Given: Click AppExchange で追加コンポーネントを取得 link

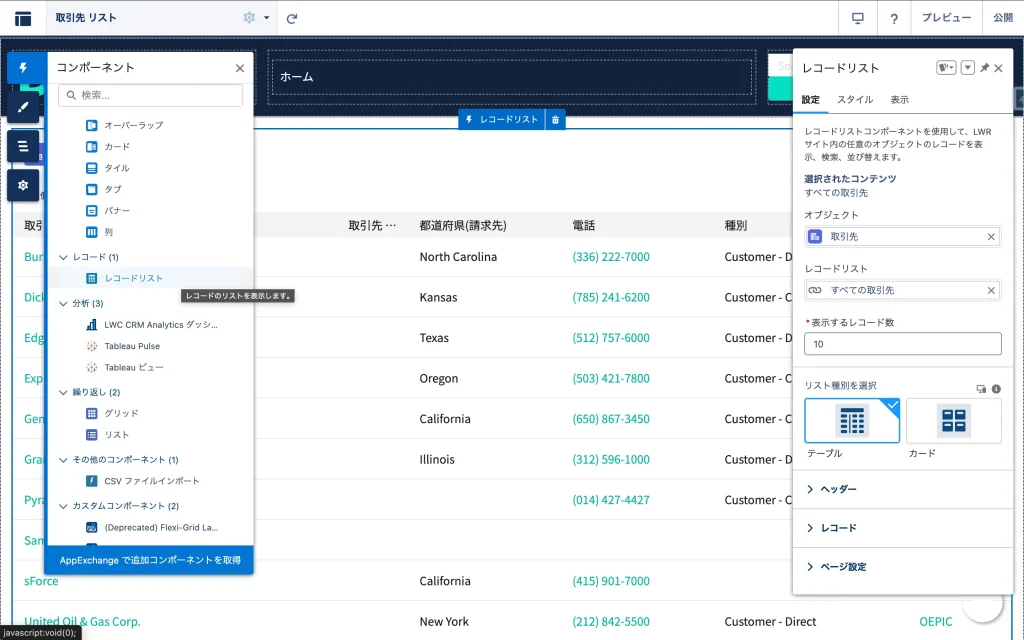Looking at the screenshot, I should 150,560.
